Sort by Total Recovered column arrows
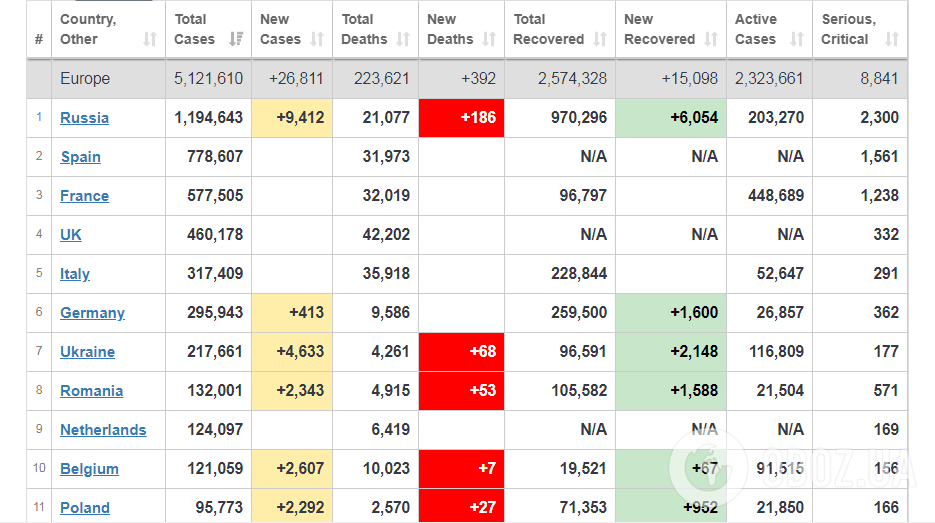The image size is (935, 523). 600,39
